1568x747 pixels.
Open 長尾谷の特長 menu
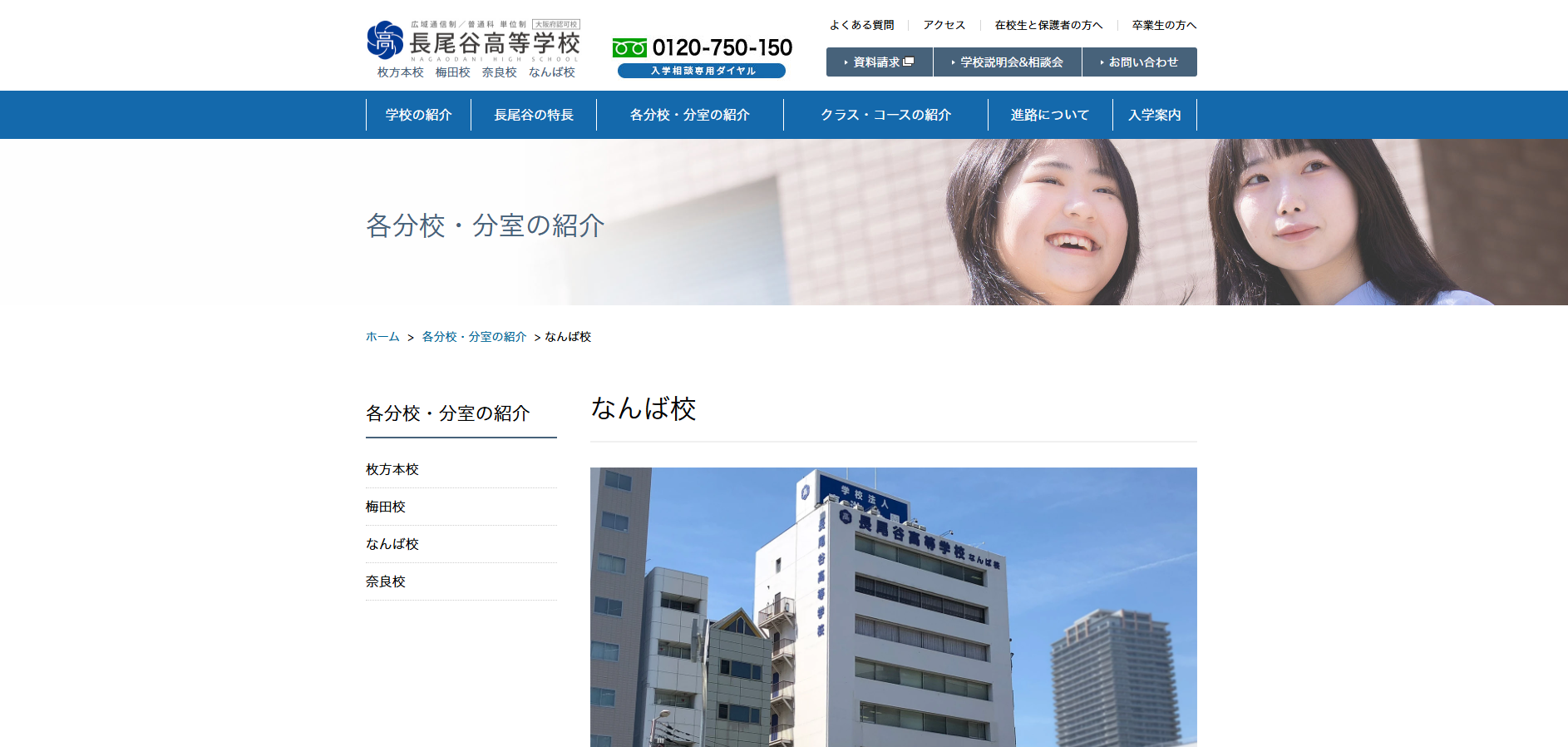tap(534, 115)
